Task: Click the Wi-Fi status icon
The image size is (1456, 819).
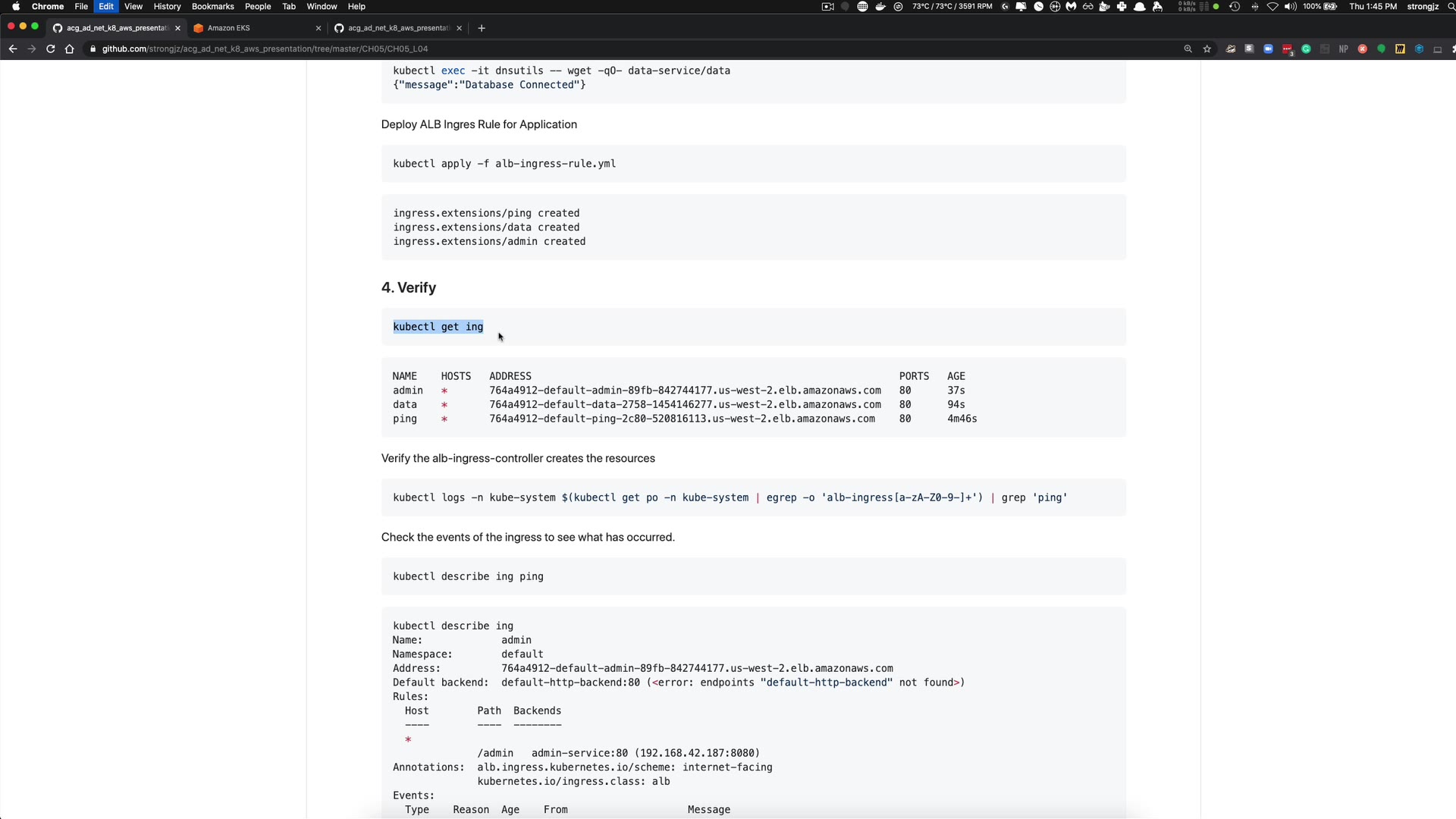Action: [1272, 6]
